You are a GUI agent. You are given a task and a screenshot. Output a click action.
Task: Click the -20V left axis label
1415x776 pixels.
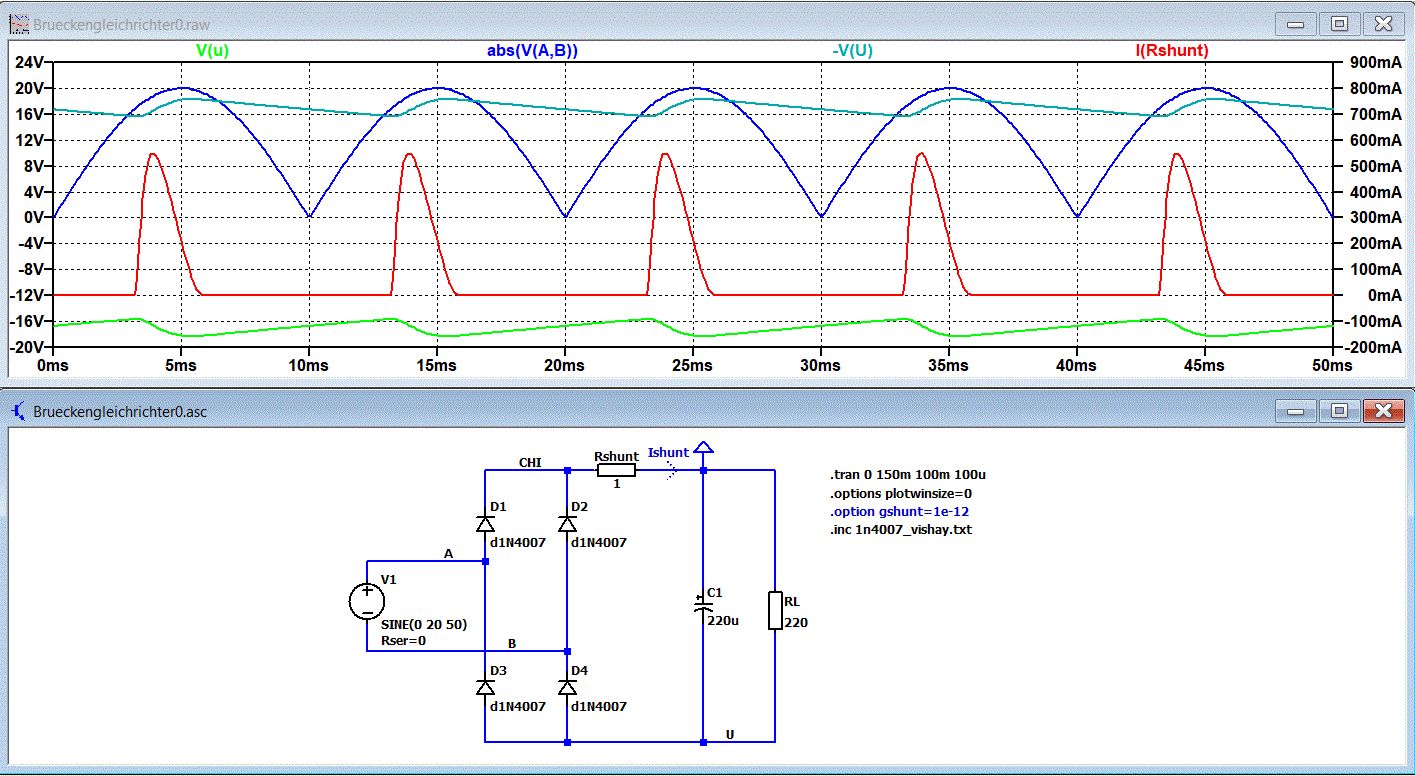[x=28, y=347]
